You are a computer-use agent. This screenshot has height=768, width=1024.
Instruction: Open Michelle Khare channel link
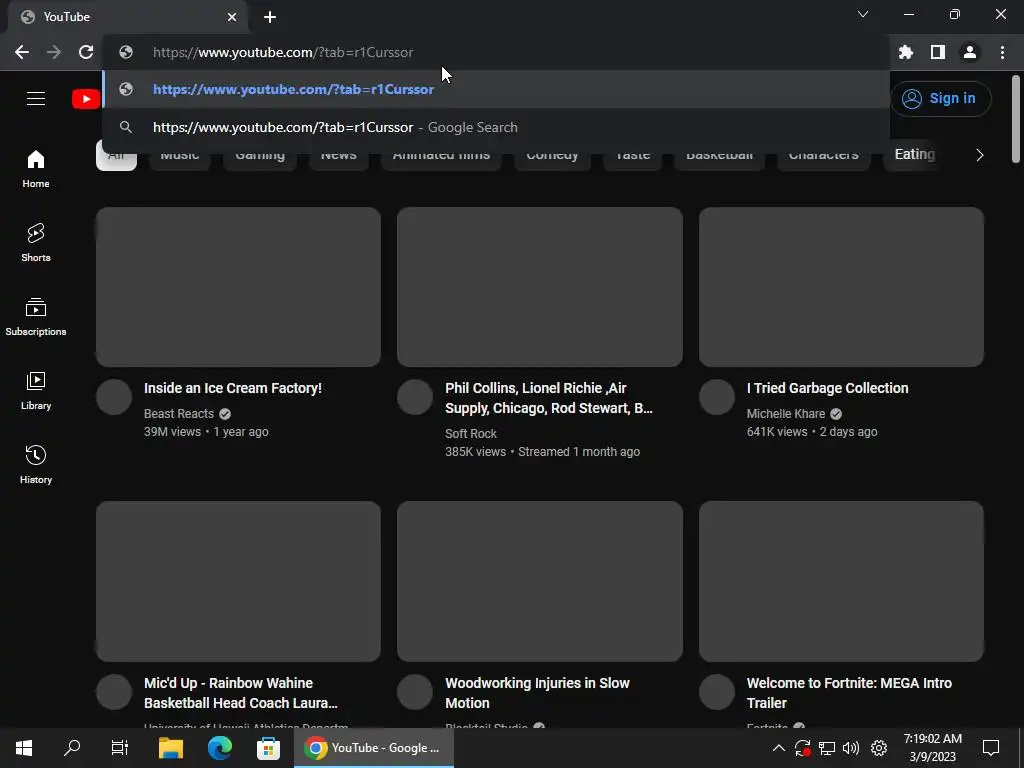786,413
